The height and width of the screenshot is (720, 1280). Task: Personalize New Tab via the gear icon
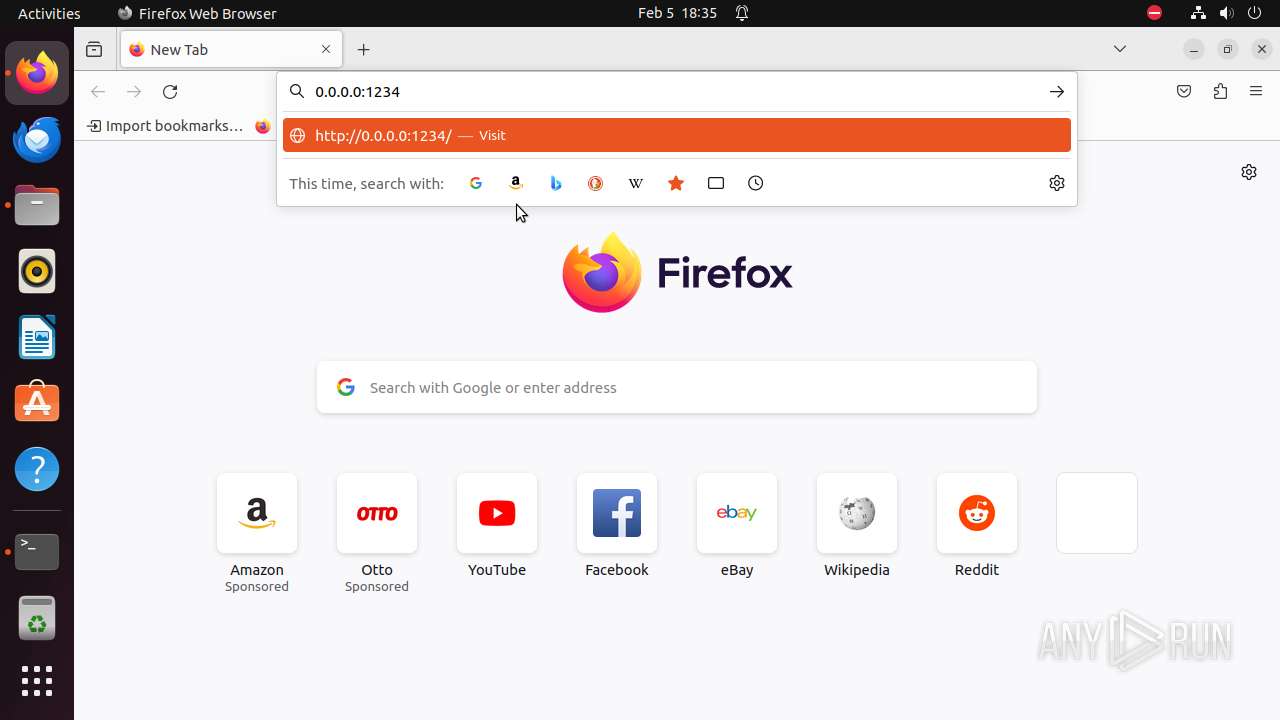1249,172
